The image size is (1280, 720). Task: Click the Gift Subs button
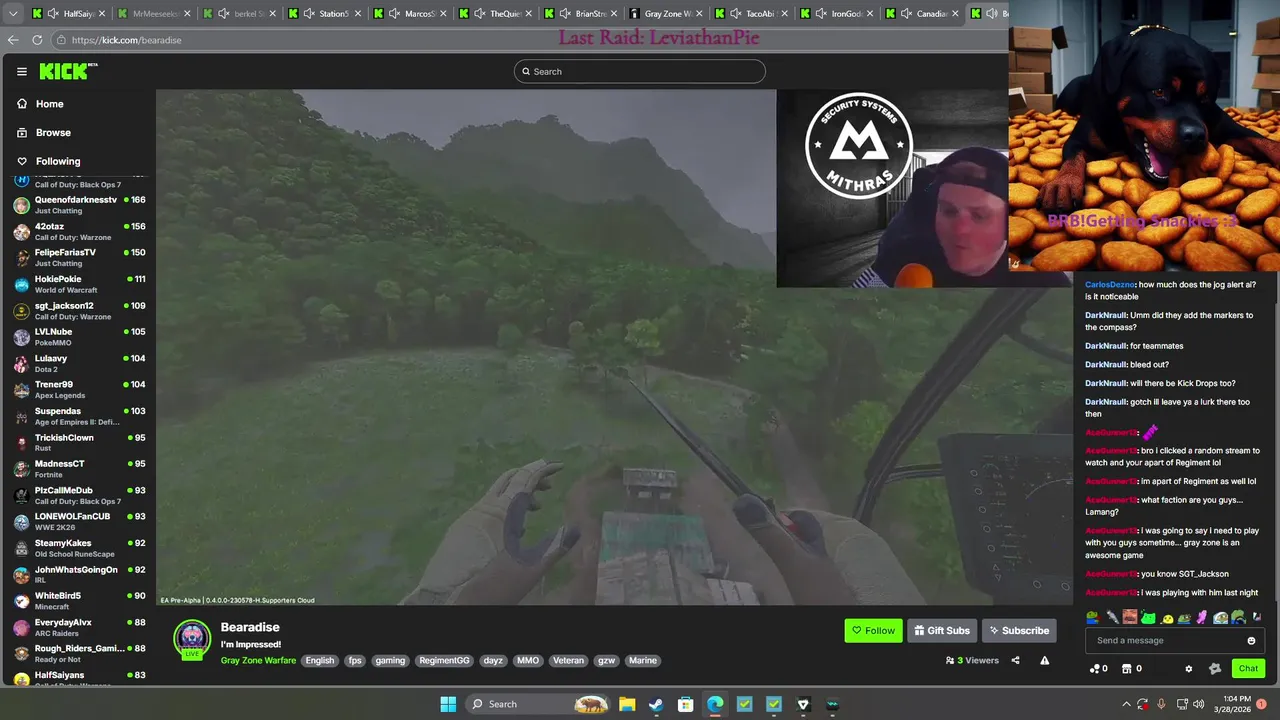[942, 631]
